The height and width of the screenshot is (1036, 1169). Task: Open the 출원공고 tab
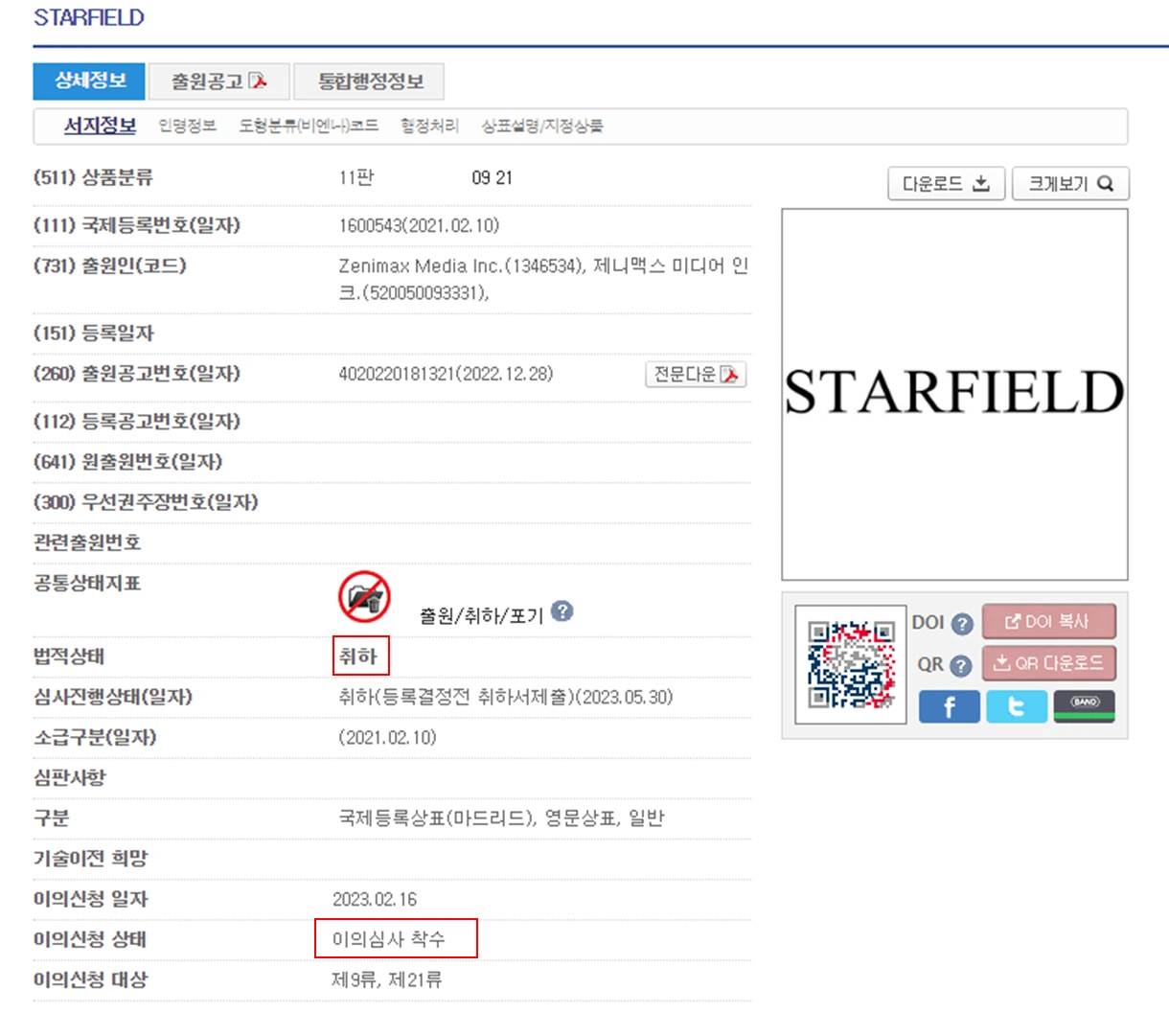click(x=218, y=81)
